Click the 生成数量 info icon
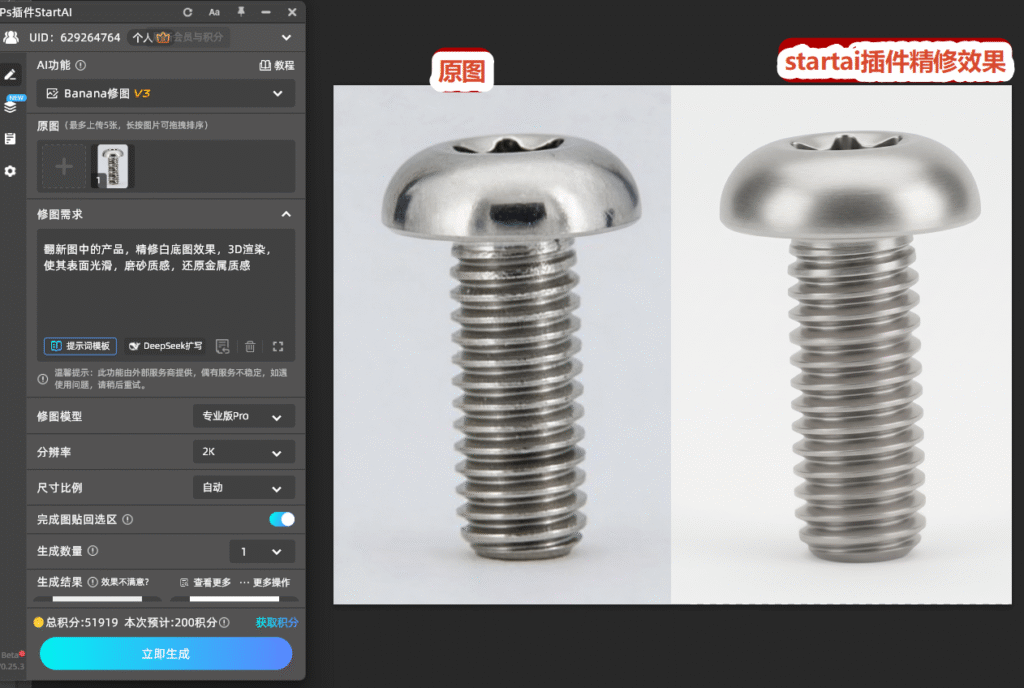The image size is (1024, 688). pyautogui.click(x=93, y=551)
